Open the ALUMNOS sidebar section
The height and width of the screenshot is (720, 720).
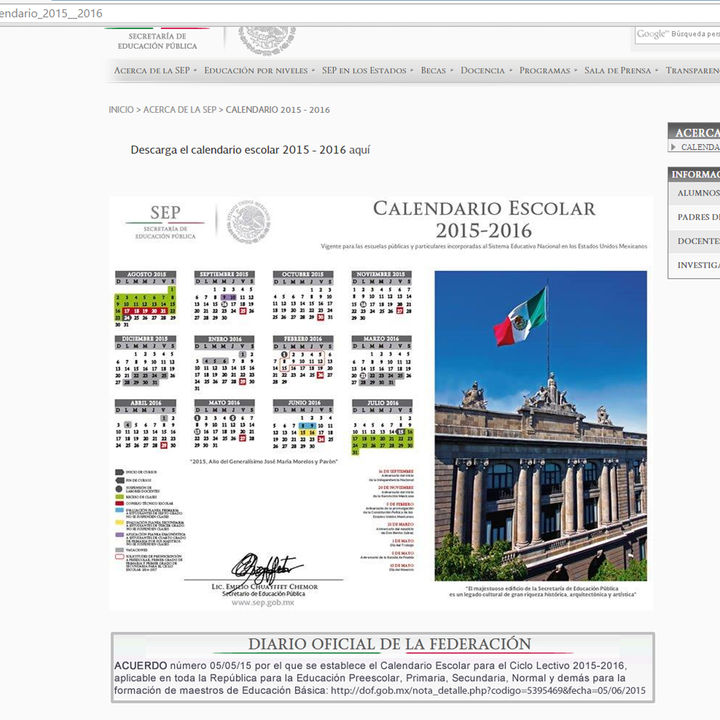(697, 193)
